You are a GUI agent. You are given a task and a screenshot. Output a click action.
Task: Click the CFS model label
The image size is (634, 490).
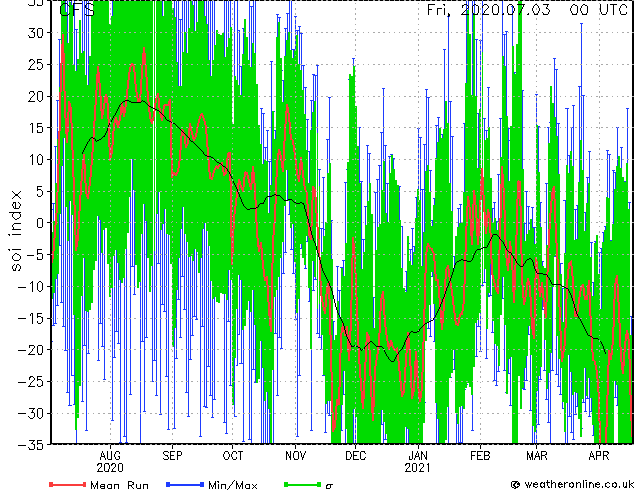pyautogui.click(x=77, y=9)
